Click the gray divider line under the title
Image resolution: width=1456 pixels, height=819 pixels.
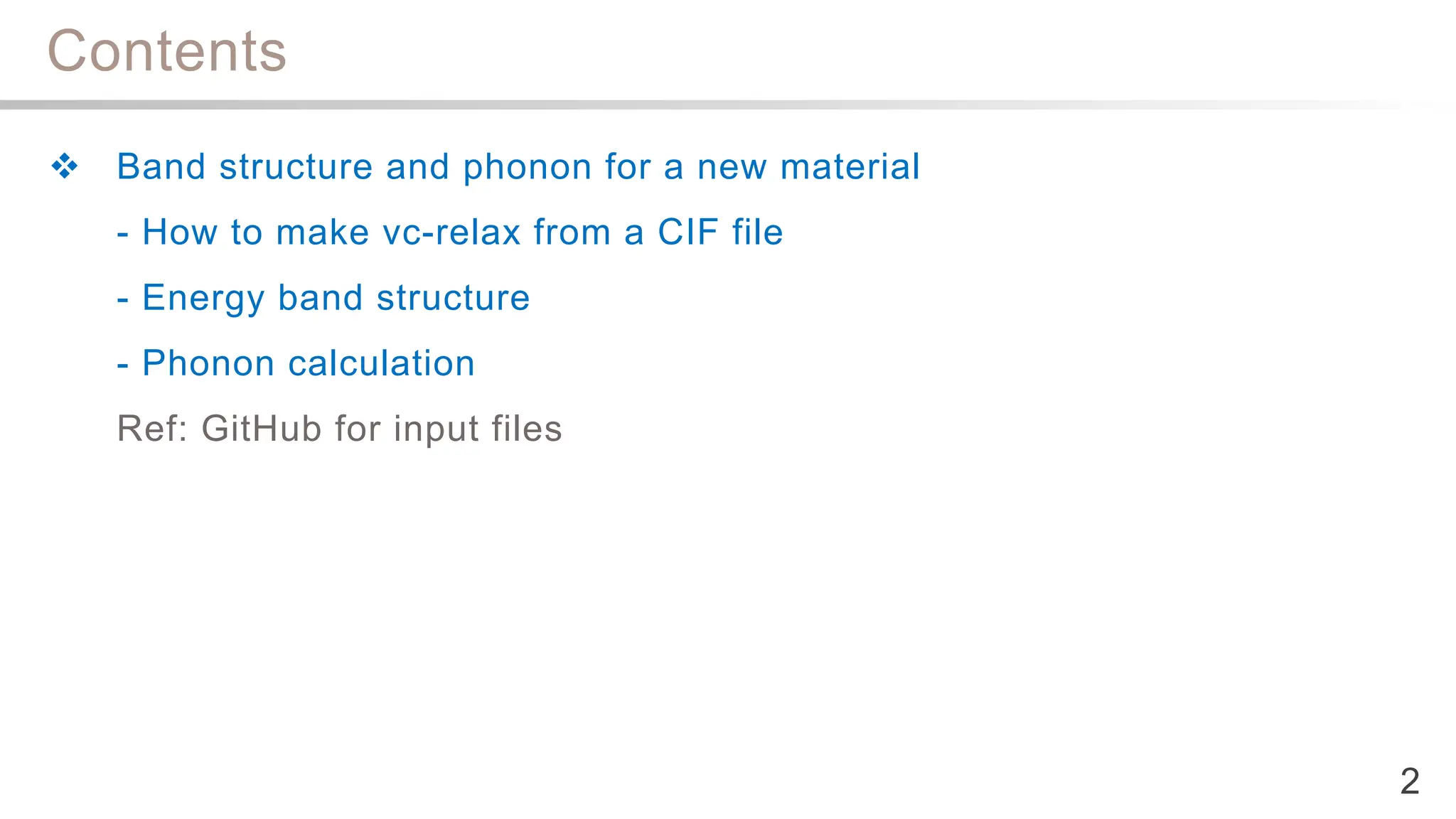click(711, 105)
